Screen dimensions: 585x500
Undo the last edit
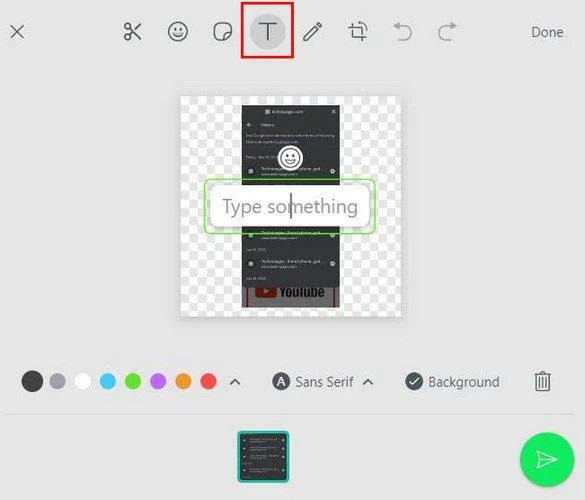[x=403, y=31]
